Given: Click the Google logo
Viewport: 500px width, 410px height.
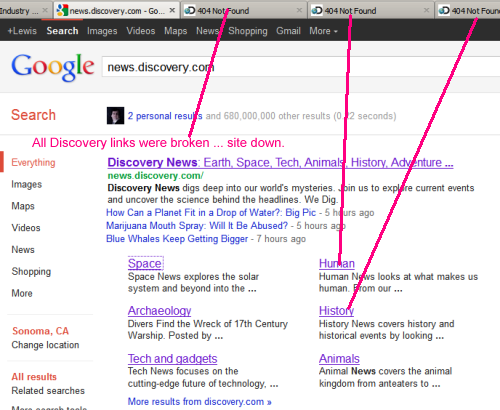Looking at the screenshot, I should pyautogui.click(x=53, y=67).
